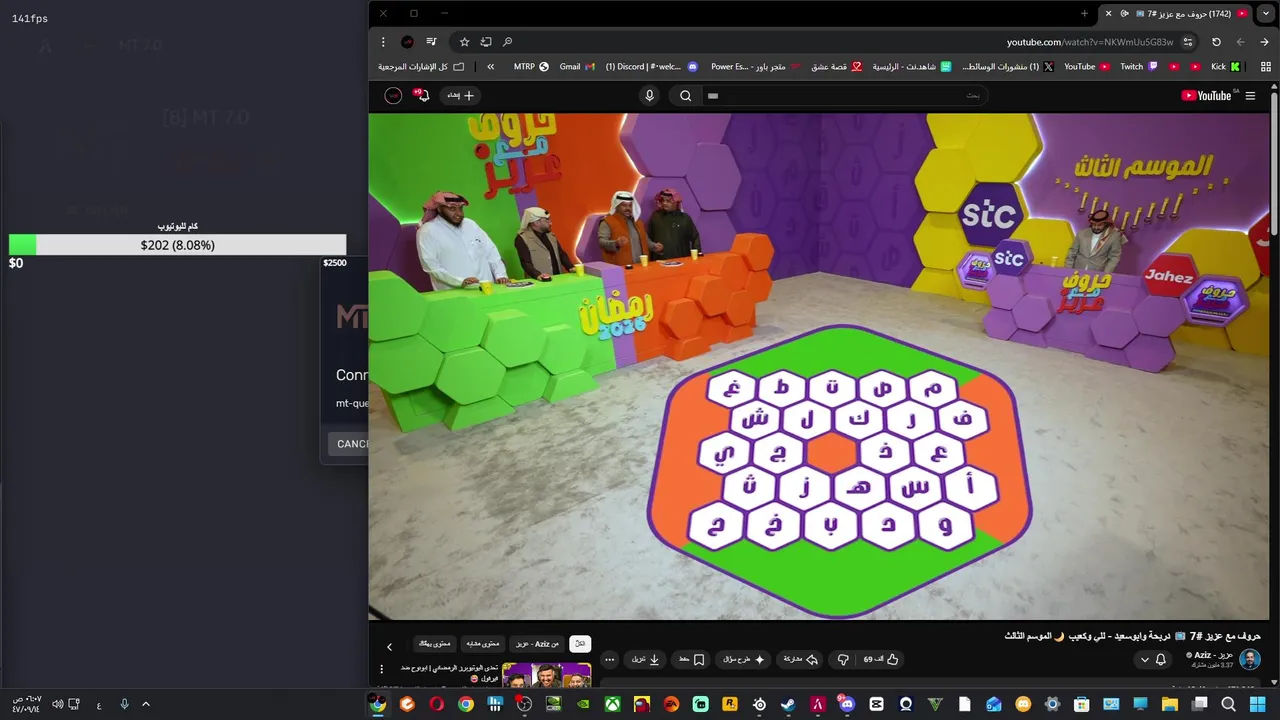Open the Kick bookmark
The width and height of the screenshot is (1280, 720).
coord(1225,67)
